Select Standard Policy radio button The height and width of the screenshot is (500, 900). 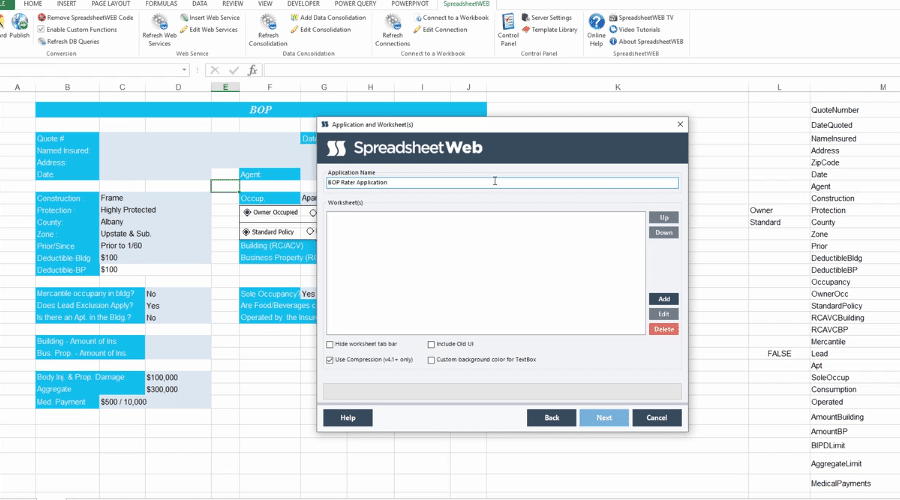[246, 232]
